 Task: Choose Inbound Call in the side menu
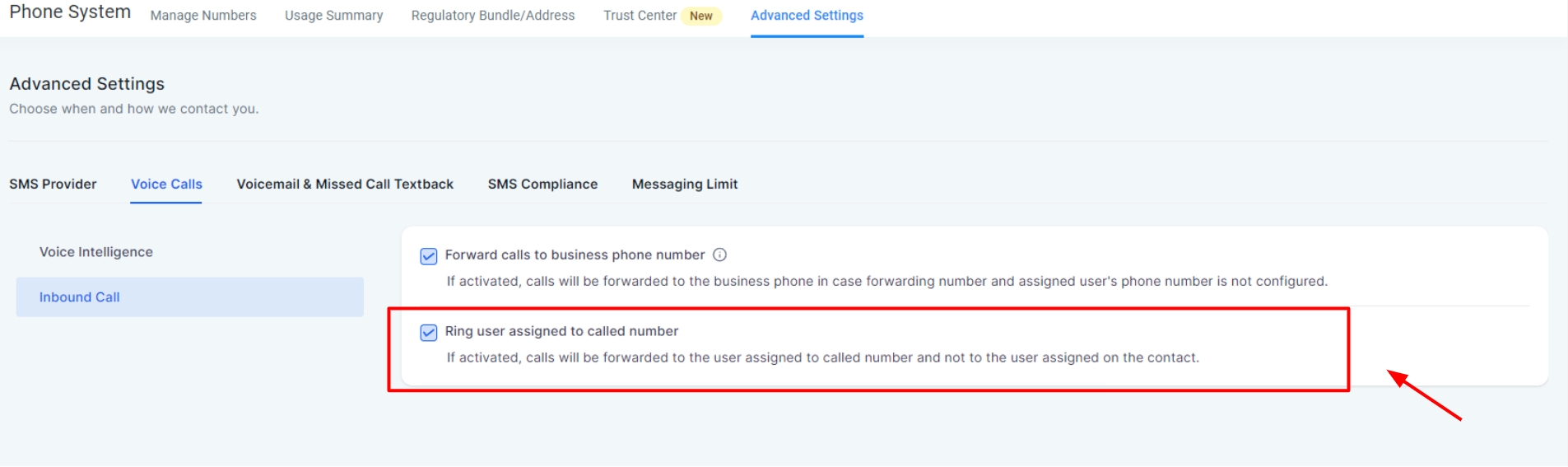point(80,297)
